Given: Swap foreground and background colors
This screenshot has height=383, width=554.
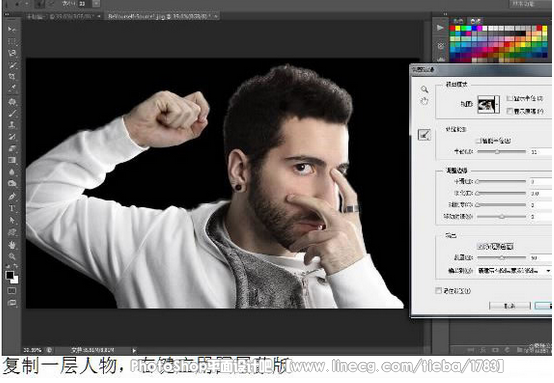Looking at the screenshot, I should click(x=16, y=266).
